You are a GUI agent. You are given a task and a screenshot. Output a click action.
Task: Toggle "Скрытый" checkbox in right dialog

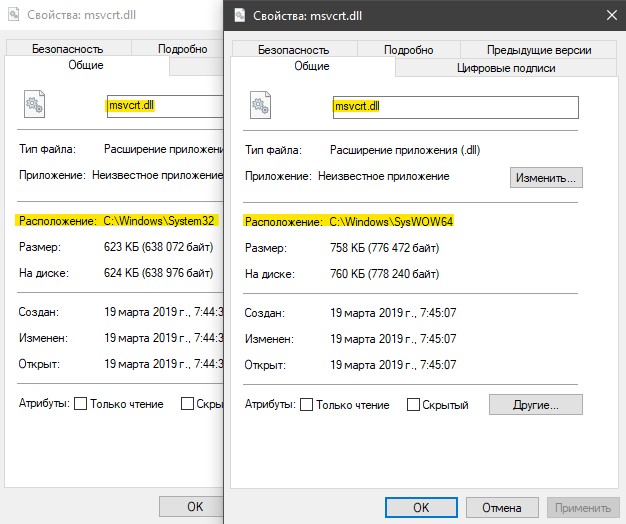click(413, 405)
